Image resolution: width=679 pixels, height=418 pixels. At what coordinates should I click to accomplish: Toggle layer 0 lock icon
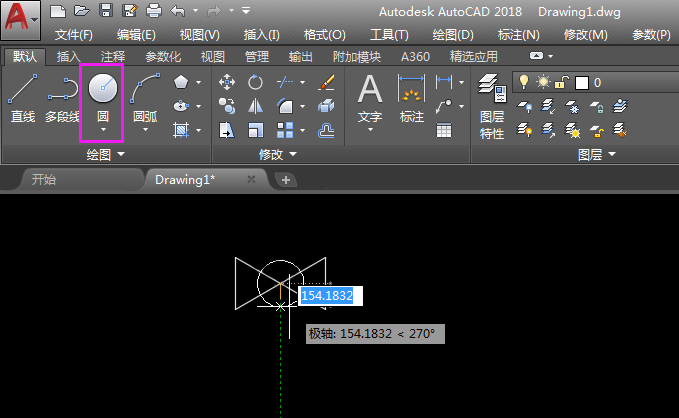pos(562,82)
